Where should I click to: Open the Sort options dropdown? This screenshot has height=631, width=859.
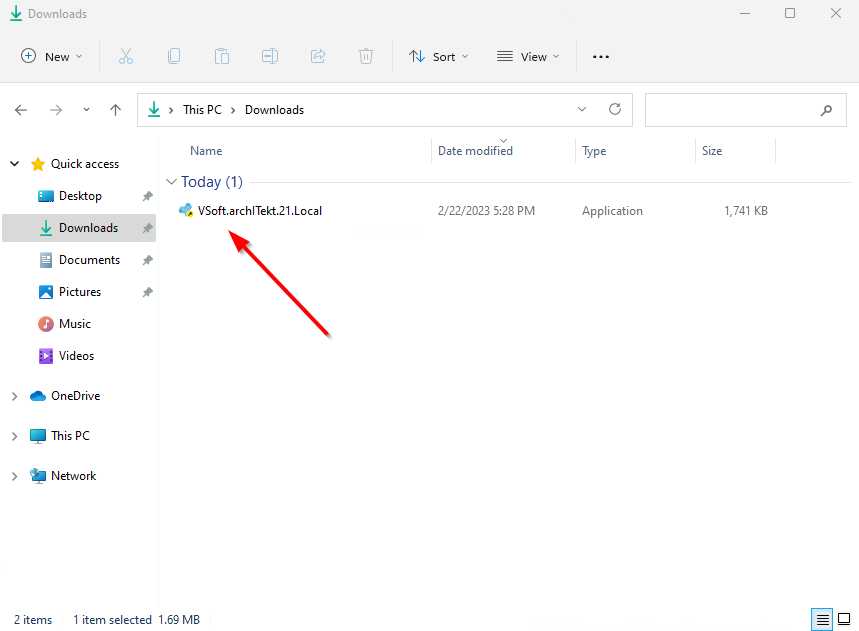pyautogui.click(x=438, y=56)
